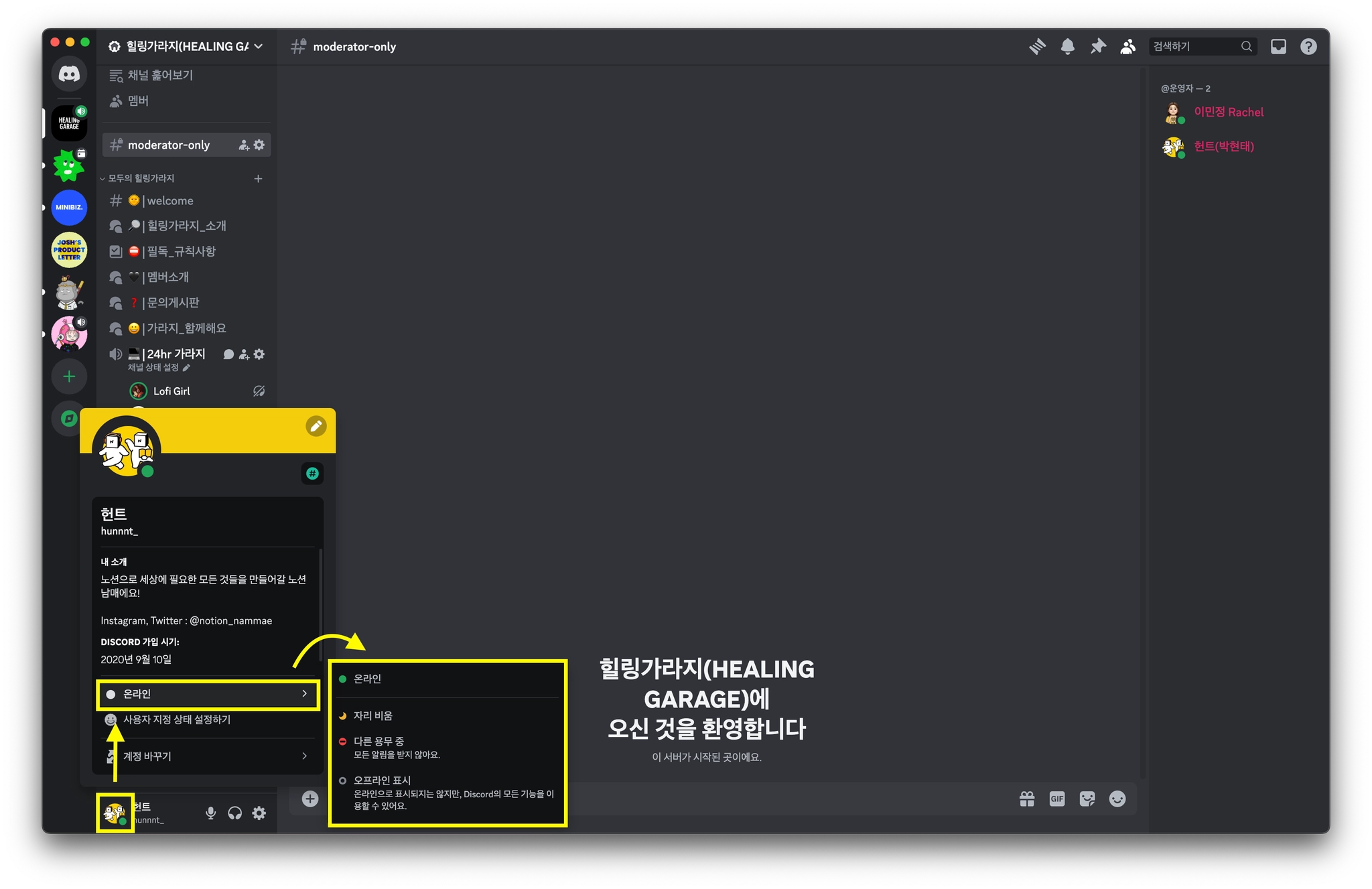
Task: Collapse the 모두의 힐링가라지 category
Action: [141, 178]
